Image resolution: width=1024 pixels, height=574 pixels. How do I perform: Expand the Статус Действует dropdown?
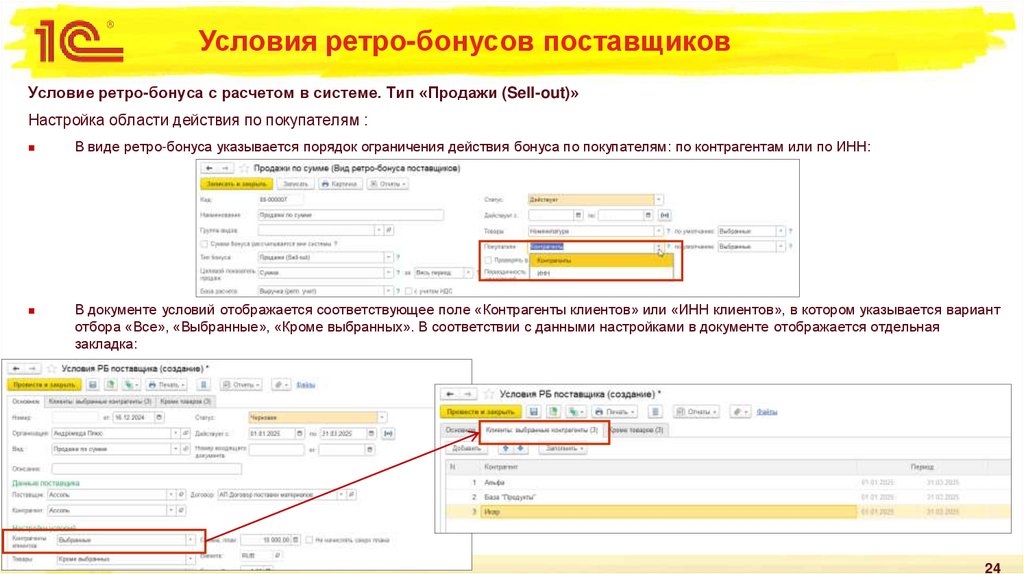click(x=658, y=200)
